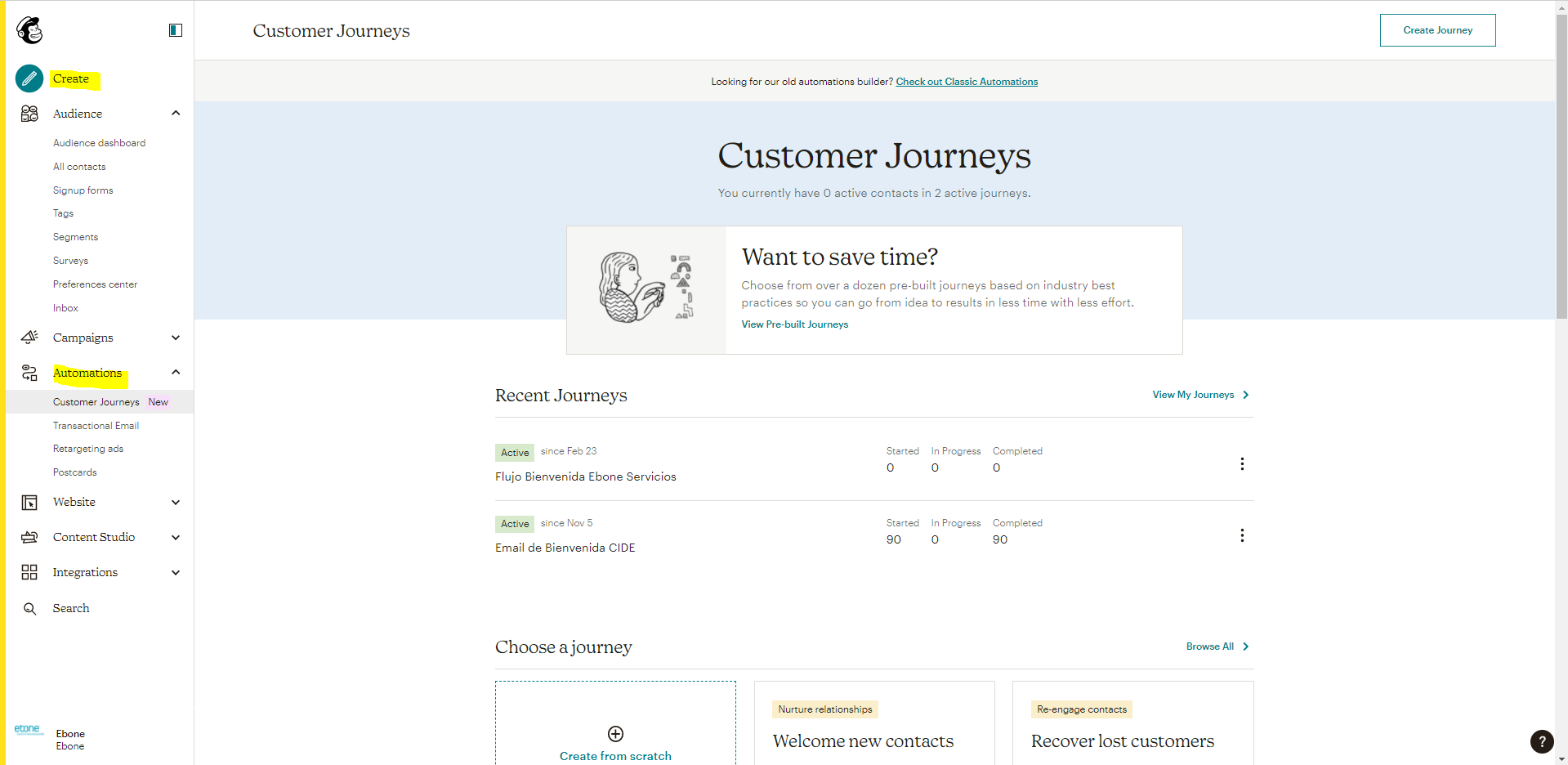Click the Automations icon in sidebar
This screenshot has height=765, width=1568.
pyautogui.click(x=29, y=373)
